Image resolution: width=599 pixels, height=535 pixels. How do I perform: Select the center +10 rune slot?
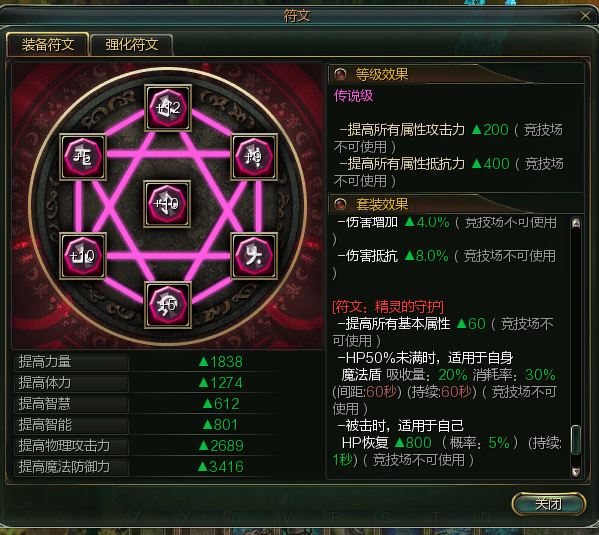click(x=167, y=204)
